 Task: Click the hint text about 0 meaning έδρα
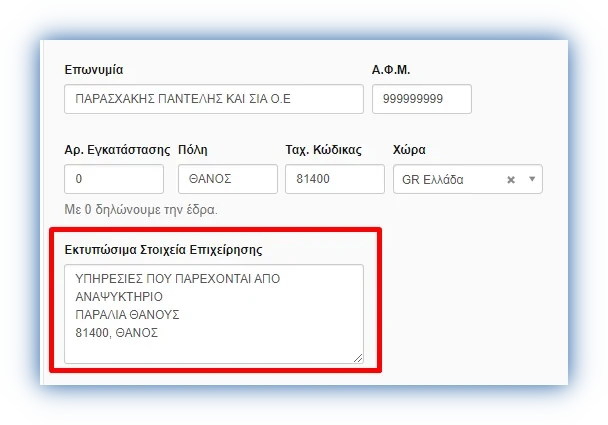140,210
